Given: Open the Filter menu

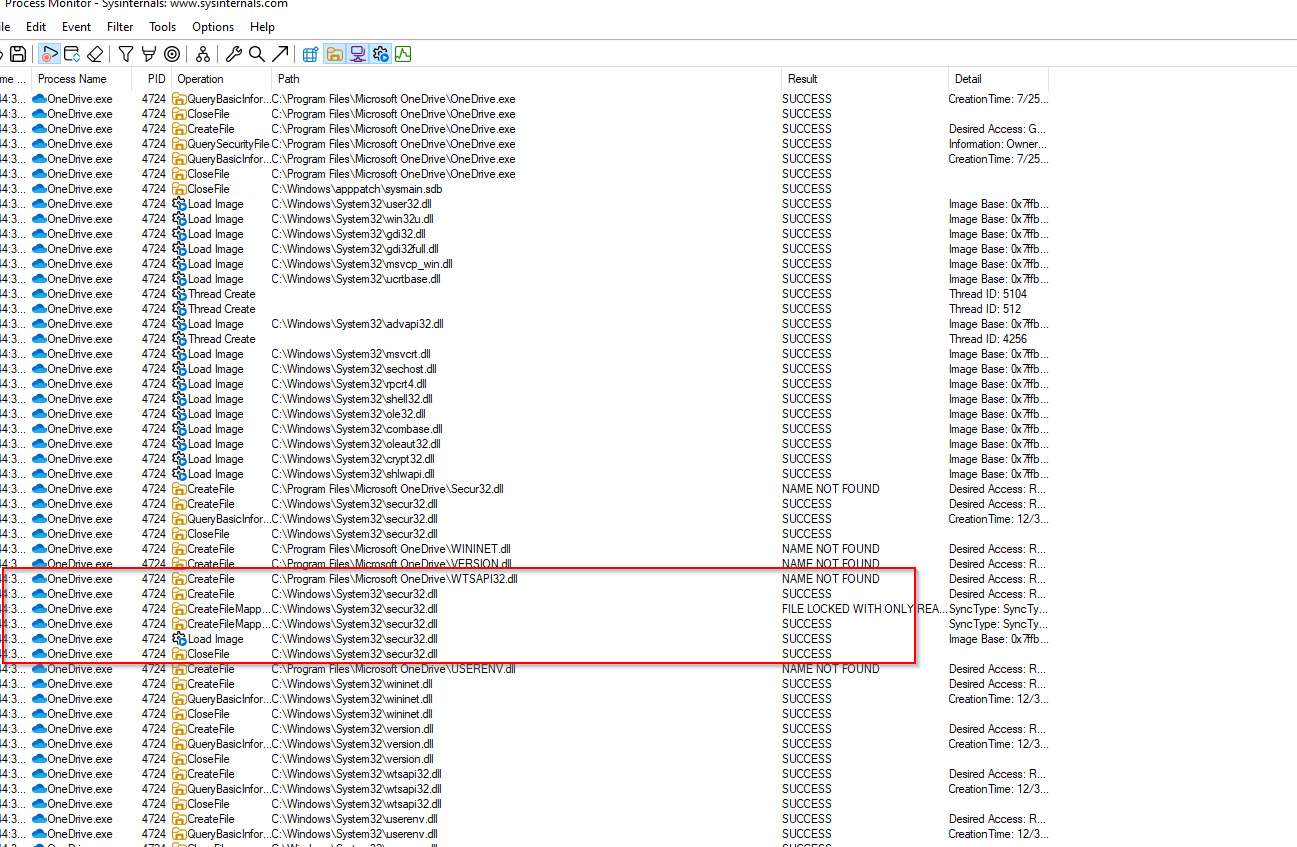Looking at the screenshot, I should click(120, 27).
